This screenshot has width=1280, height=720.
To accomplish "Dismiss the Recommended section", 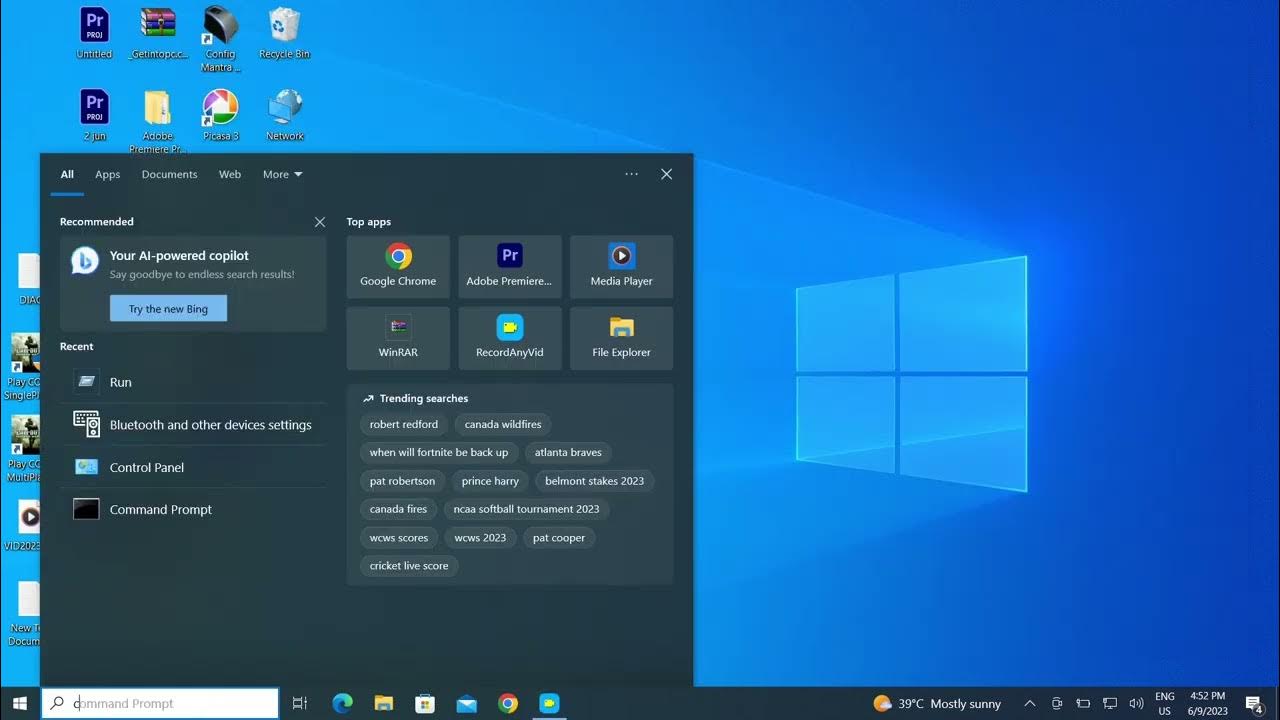I will [x=320, y=222].
